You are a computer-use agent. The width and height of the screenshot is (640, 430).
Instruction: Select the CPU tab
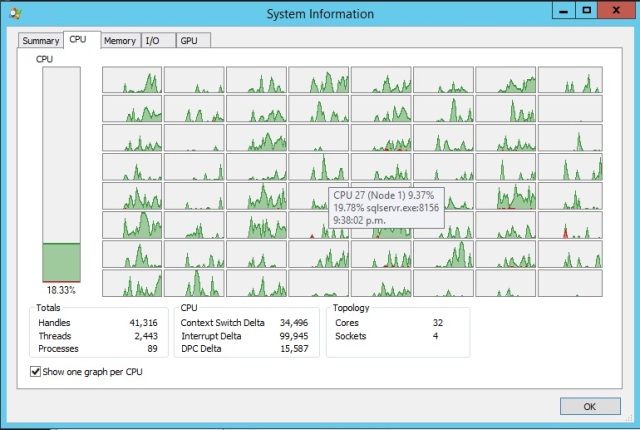(x=78, y=40)
